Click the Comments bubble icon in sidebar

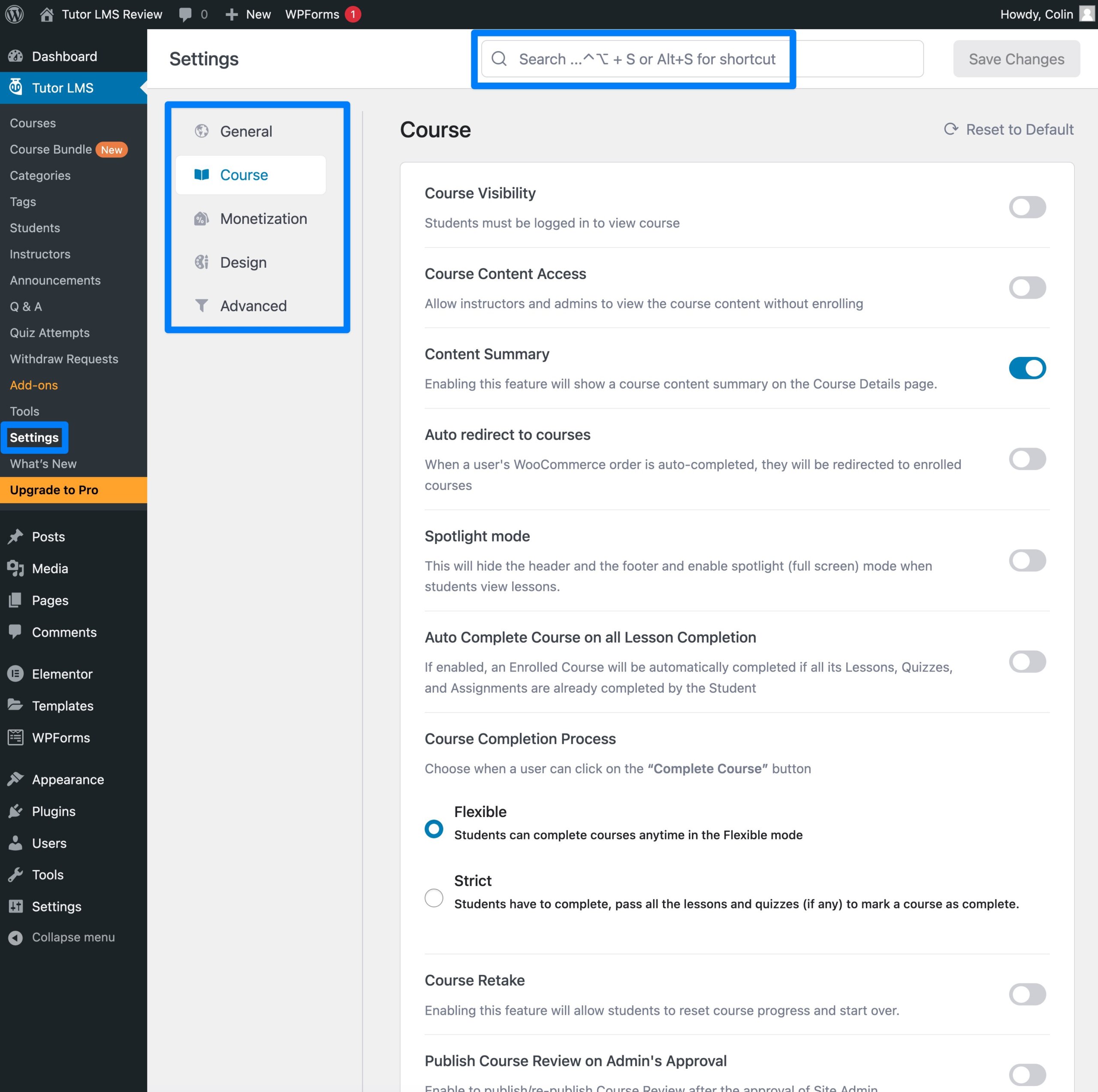click(x=15, y=632)
